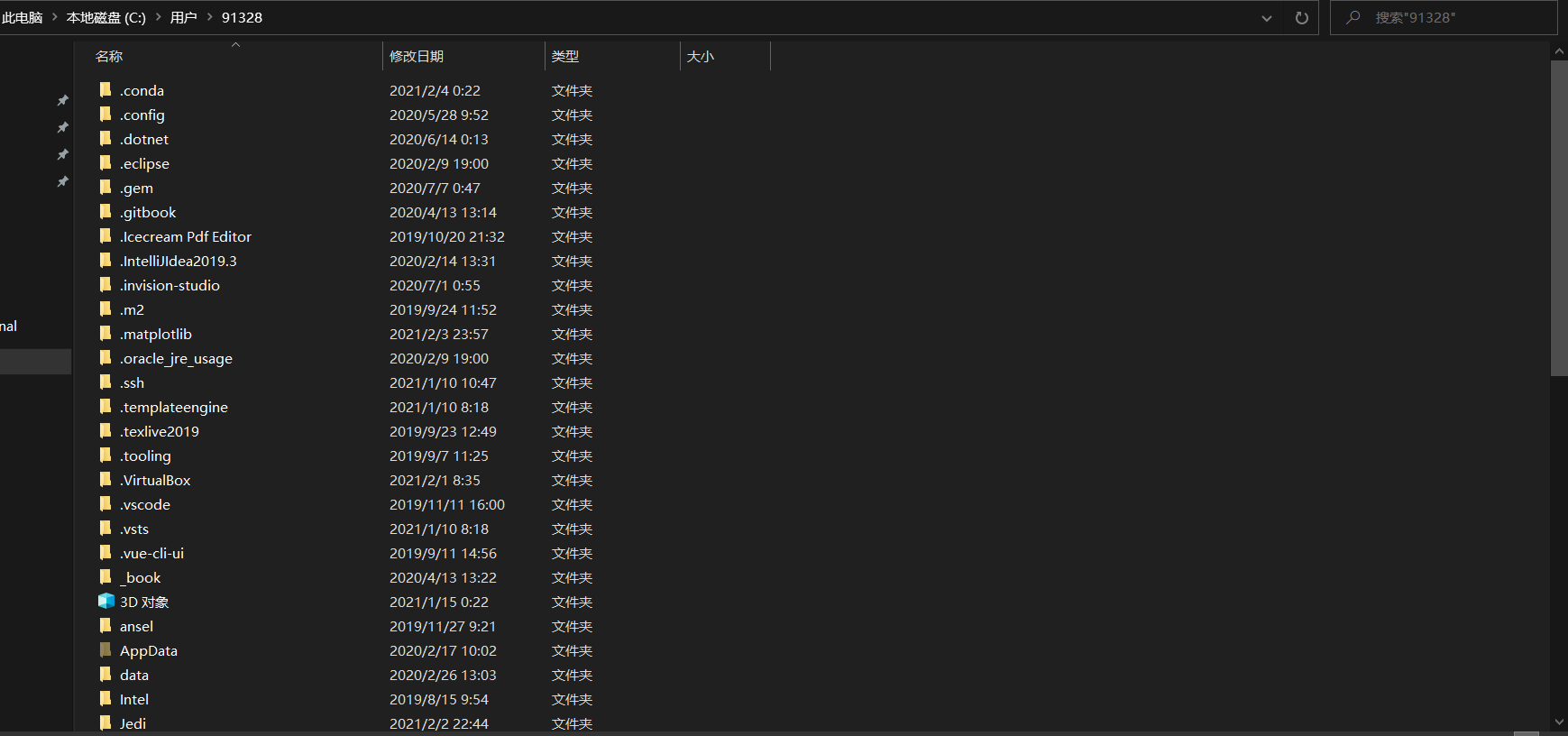1568x736 pixels.
Task: Click the scrollbar down arrow
Action: point(1559,722)
